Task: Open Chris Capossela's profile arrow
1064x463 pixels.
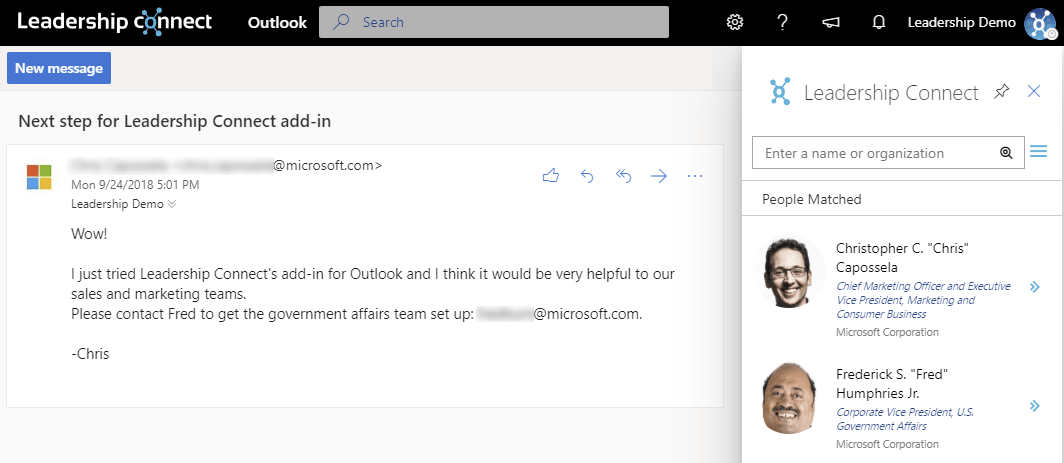Action: tap(1035, 286)
